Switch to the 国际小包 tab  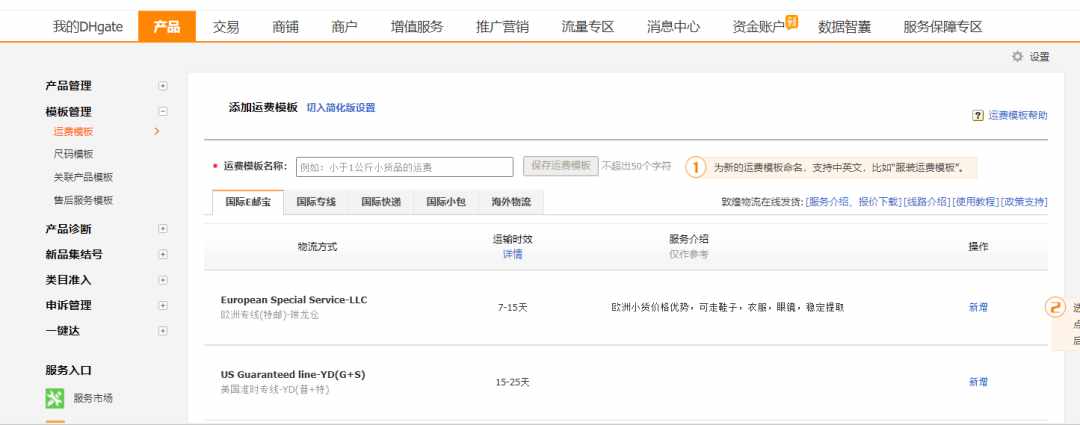[446, 203]
